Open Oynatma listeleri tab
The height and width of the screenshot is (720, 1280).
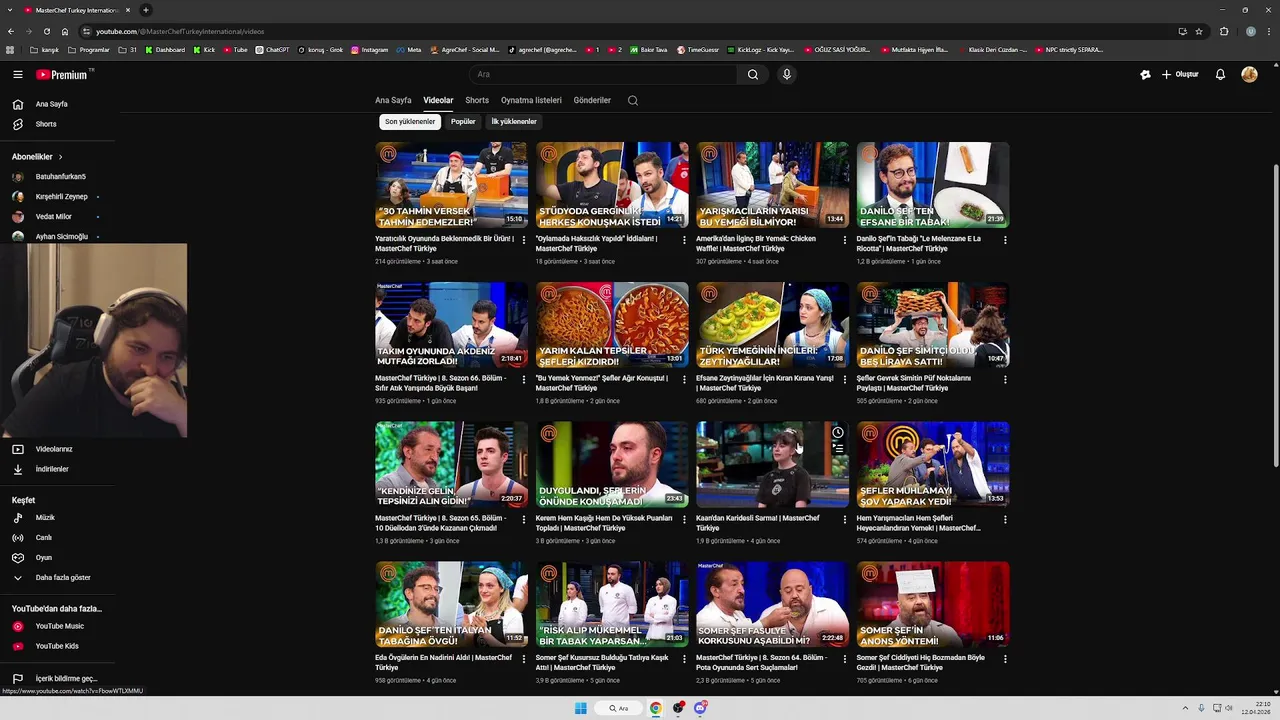(x=531, y=100)
